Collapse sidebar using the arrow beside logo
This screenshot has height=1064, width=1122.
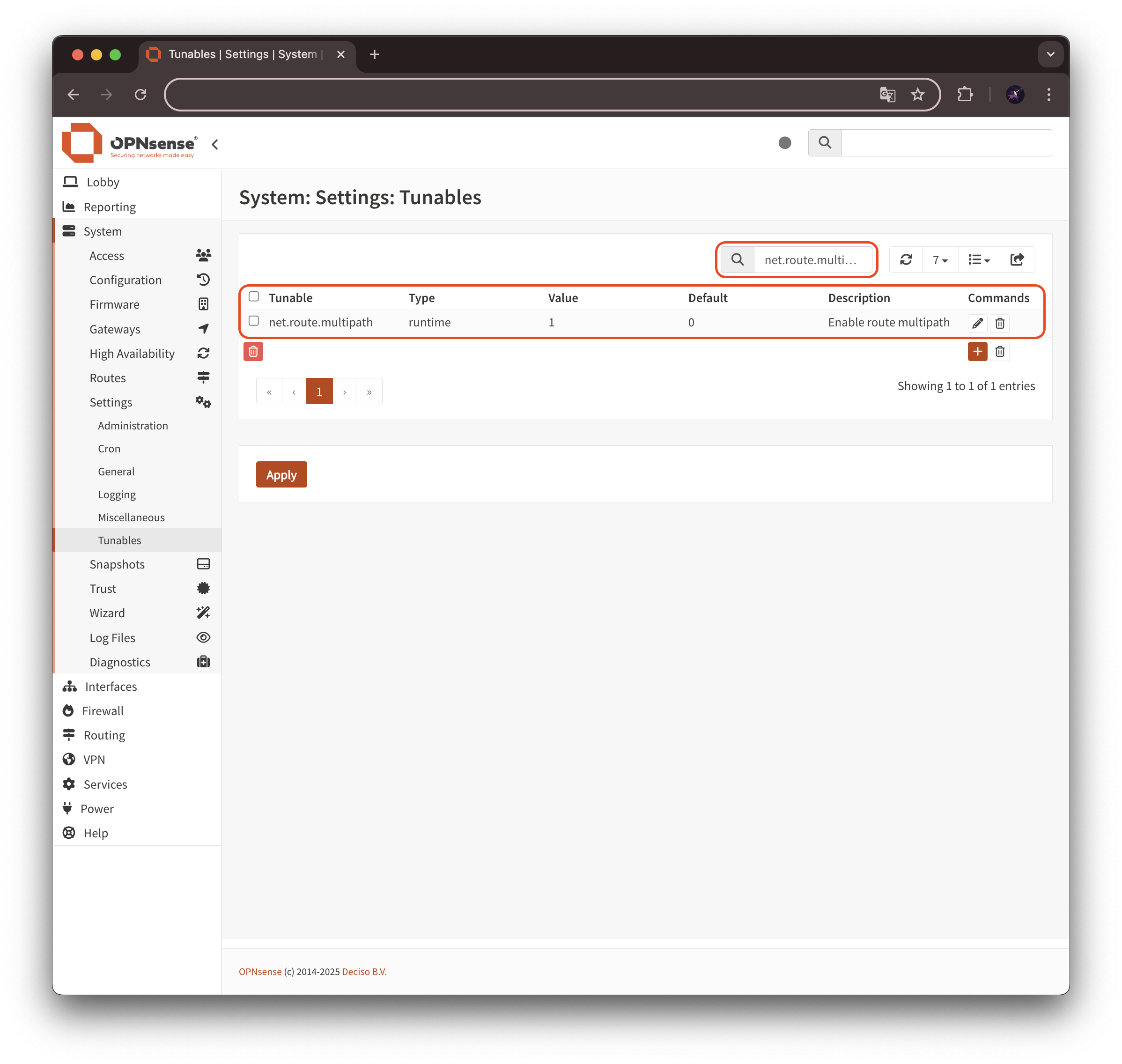[215, 145]
